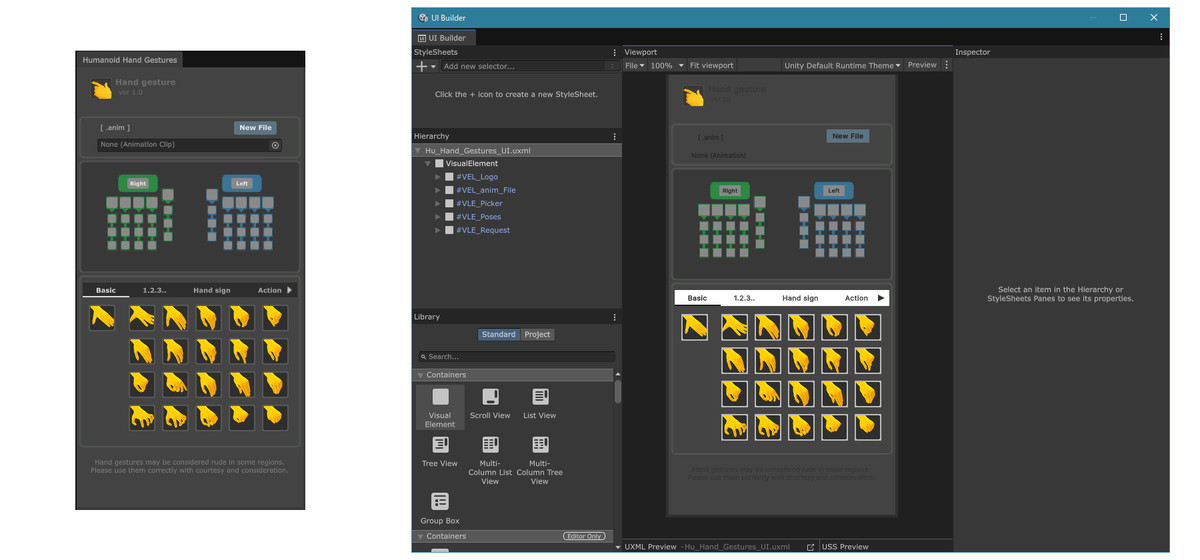The image size is (1200, 560).
Task: Select the Right hand in Hand Gestures window
Action: coord(138,183)
